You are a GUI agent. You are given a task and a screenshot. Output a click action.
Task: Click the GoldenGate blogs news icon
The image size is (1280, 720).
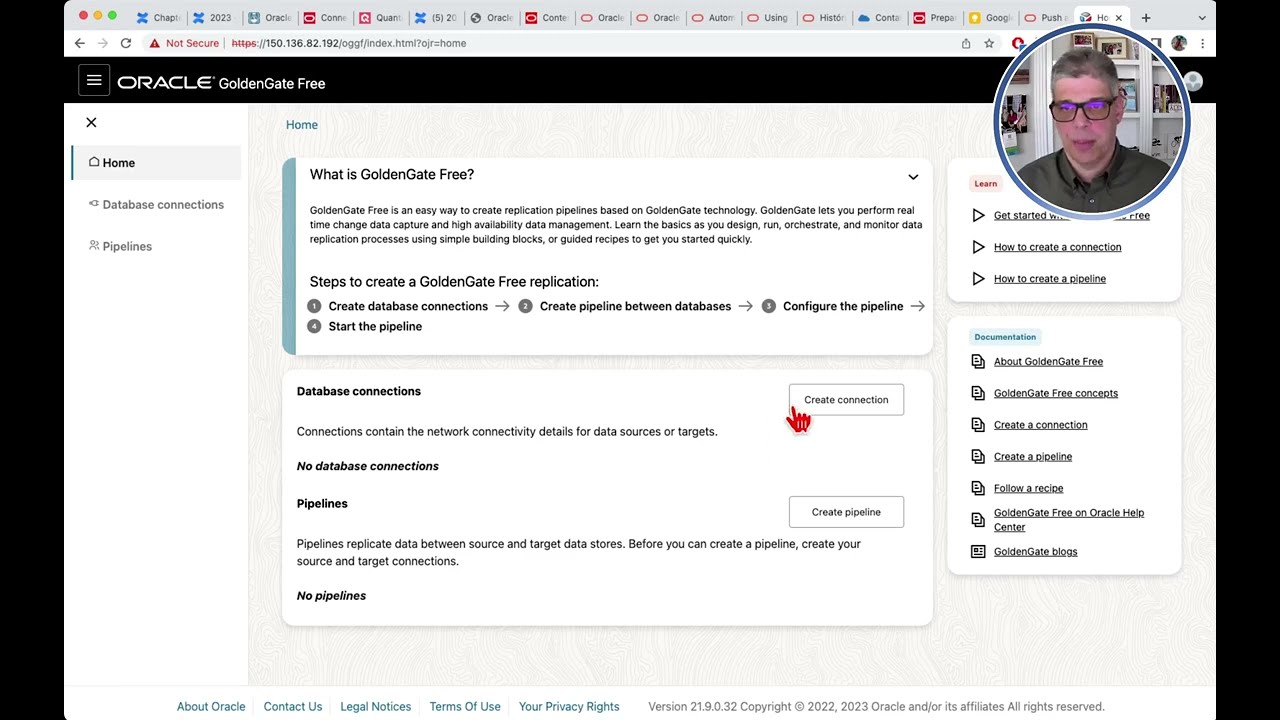[978, 552]
